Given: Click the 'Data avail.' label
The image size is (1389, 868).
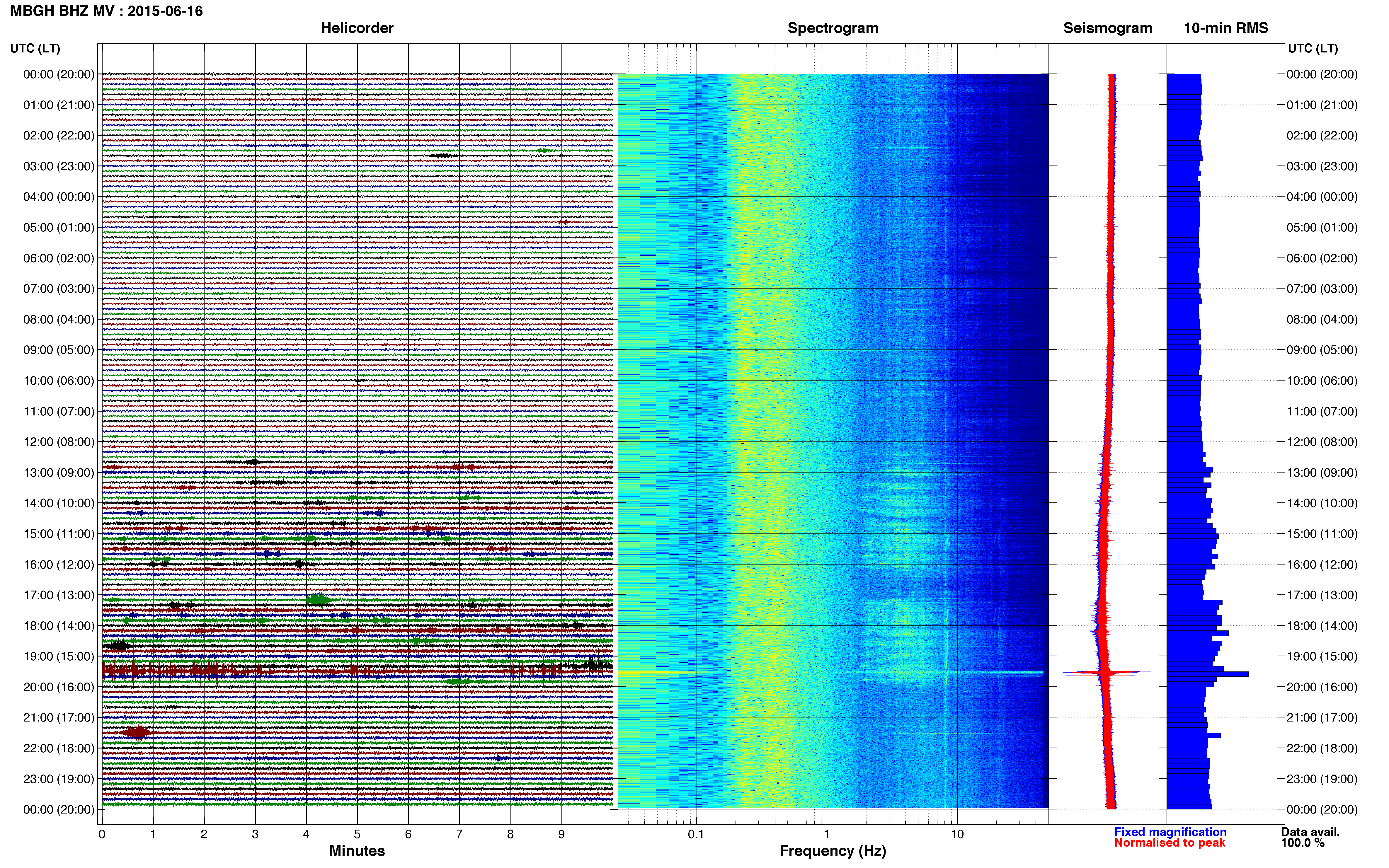Looking at the screenshot, I should [1310, 832].
